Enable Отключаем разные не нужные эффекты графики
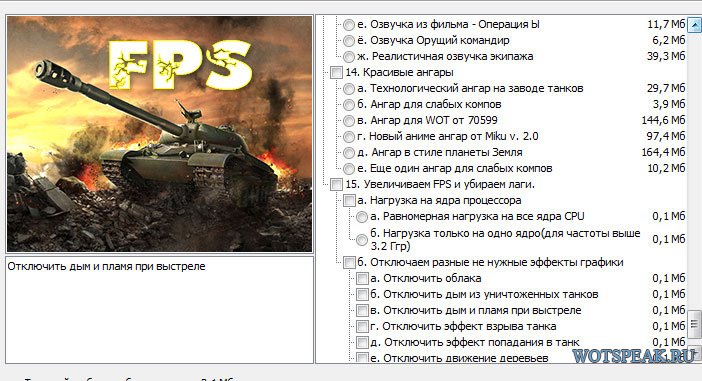 tap(349, 262)
